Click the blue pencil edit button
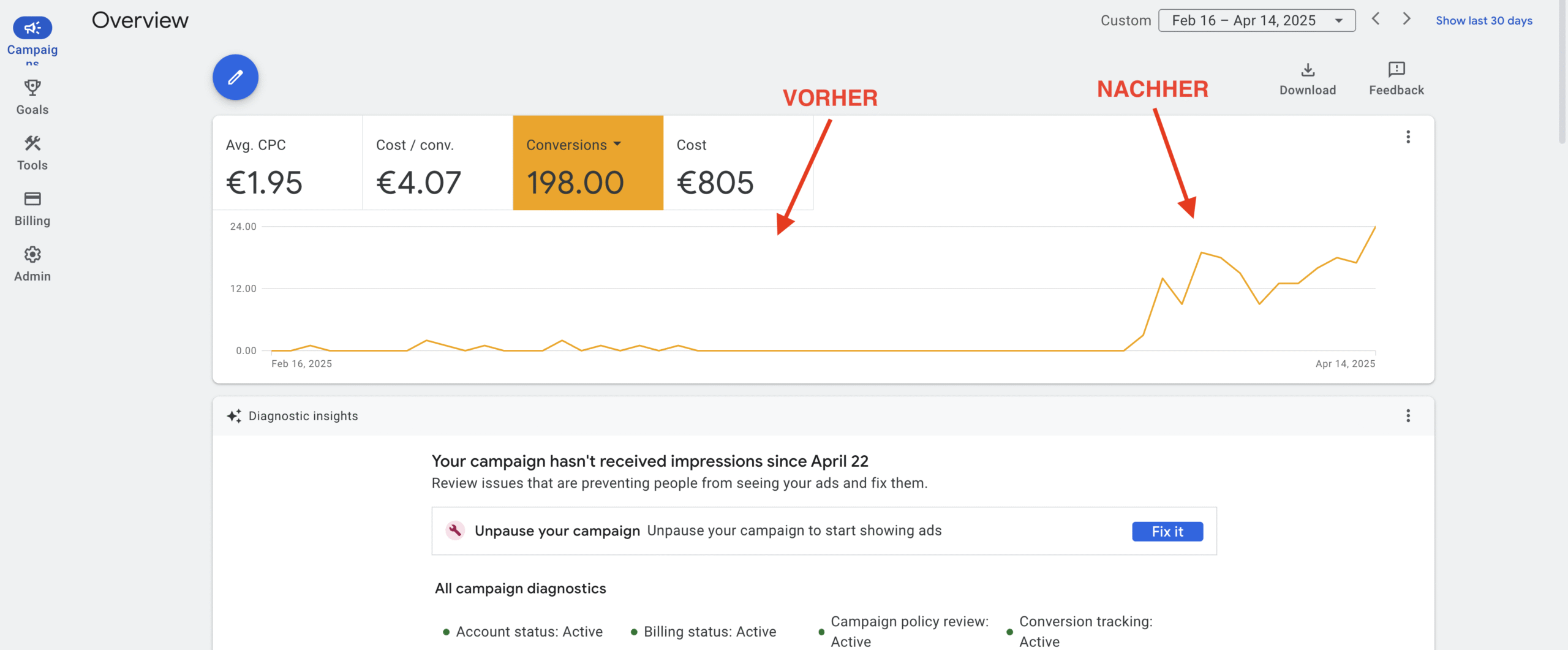 pyautogui.click(x=235, y=77)
